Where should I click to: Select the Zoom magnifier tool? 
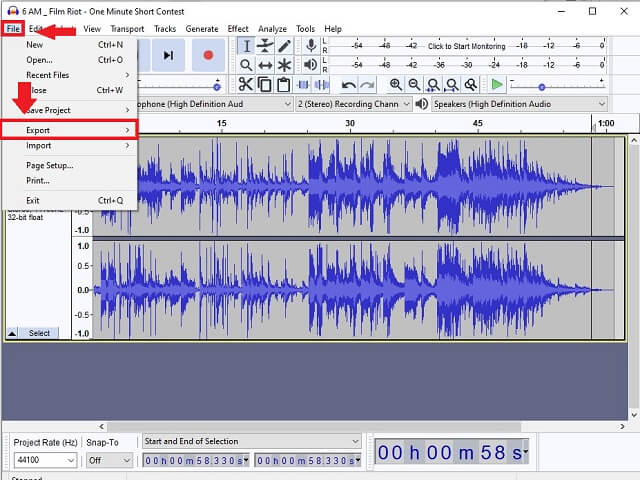(246, 65)
